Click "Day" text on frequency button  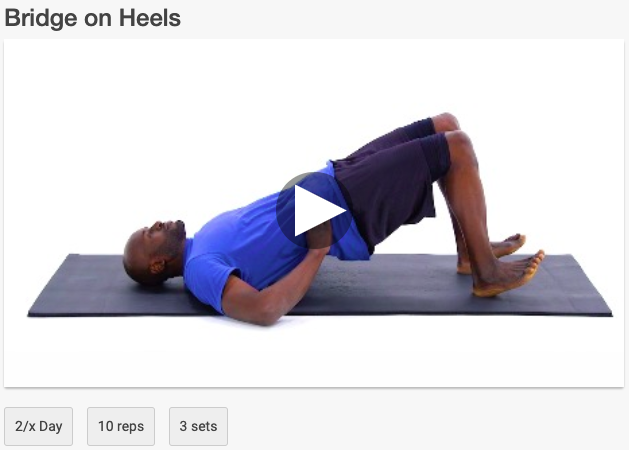51,427
